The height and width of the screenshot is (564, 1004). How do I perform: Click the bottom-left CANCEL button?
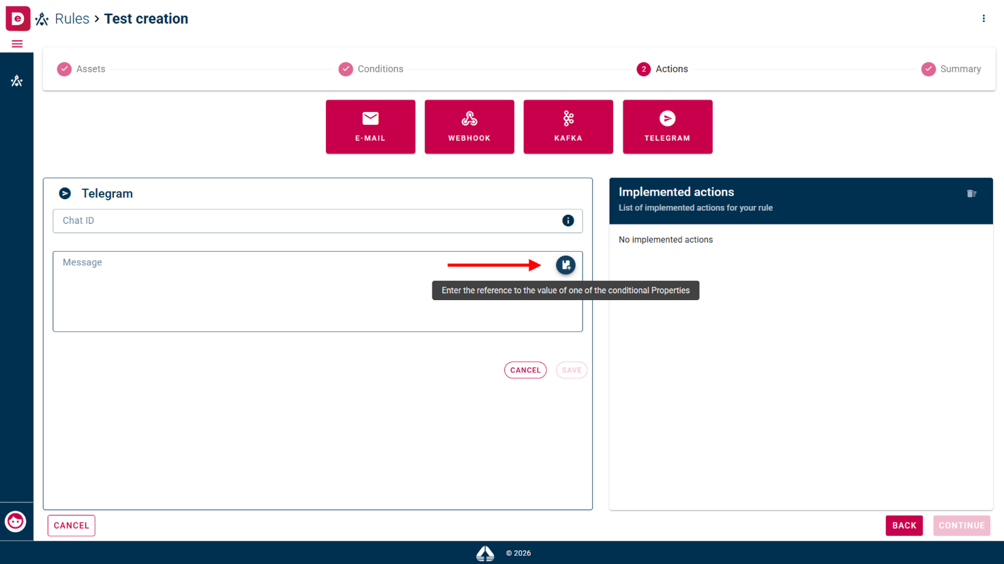click(x=71, y=526)
